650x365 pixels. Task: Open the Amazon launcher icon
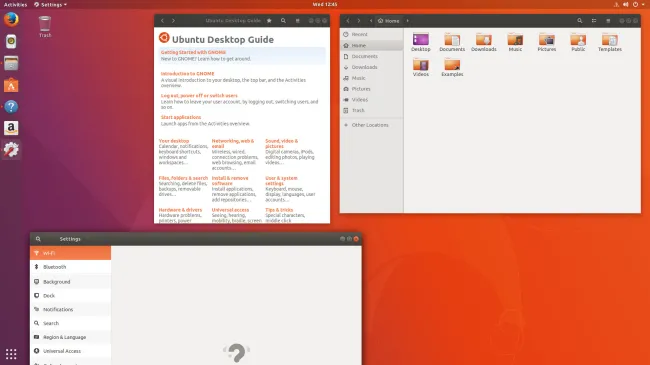tap(11, 128)
